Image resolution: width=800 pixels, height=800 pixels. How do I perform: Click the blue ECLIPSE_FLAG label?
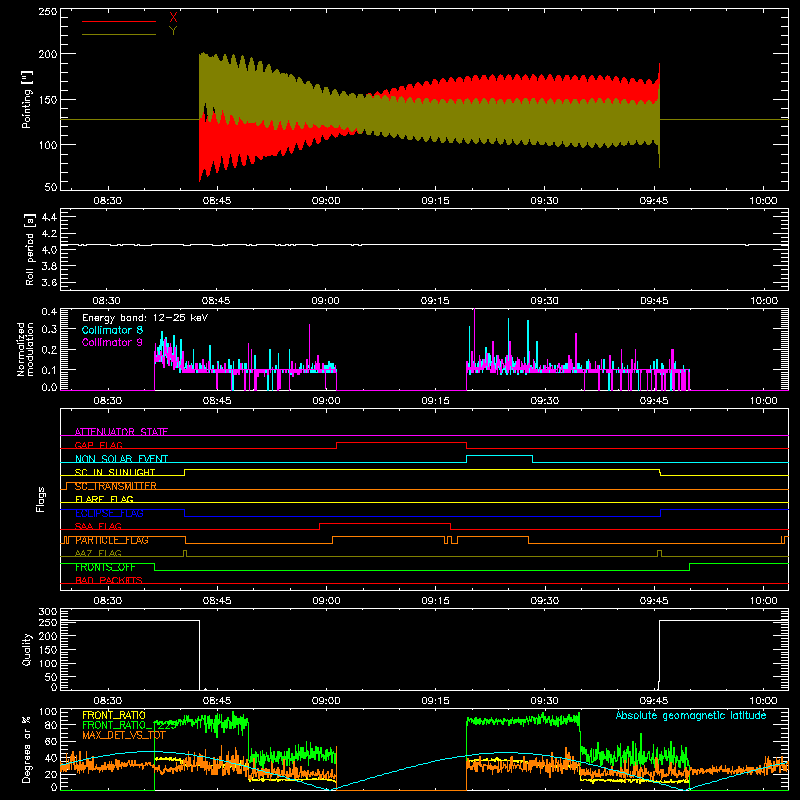tap(109, 513)
